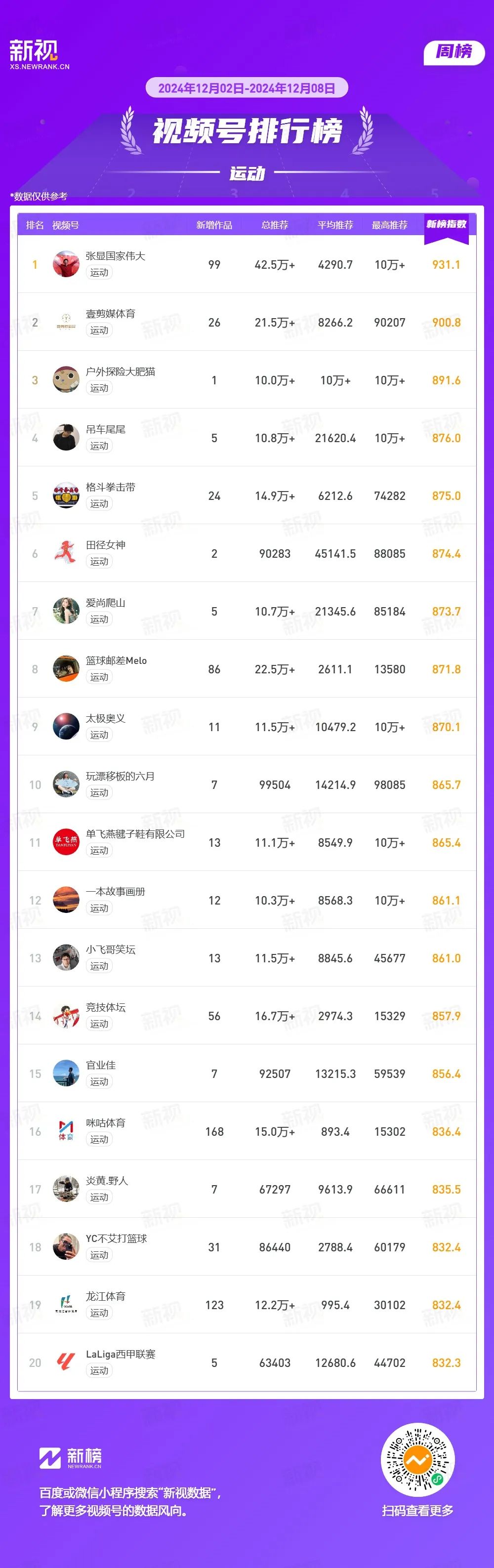
Task: Click the 新增作品 column header
Action: point(214,225)
